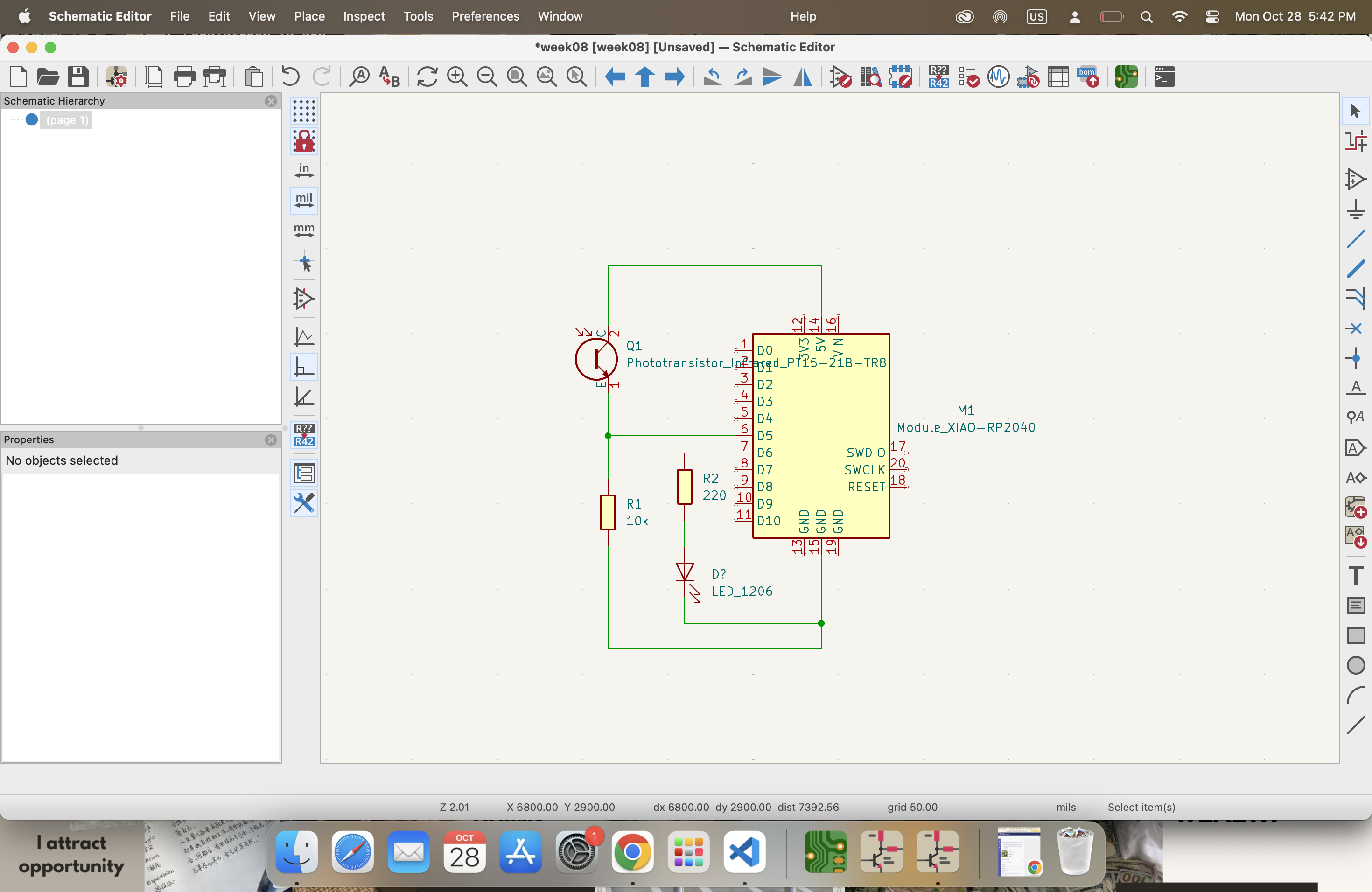Image resolution: width=1372 pixels, height=892 pixels.
Task: Open the Place menu
Action: pyautogui.click(x=309, y=16)
